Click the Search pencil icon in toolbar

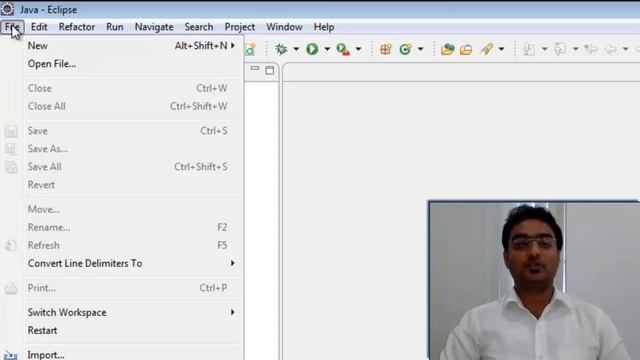point(487,49)
